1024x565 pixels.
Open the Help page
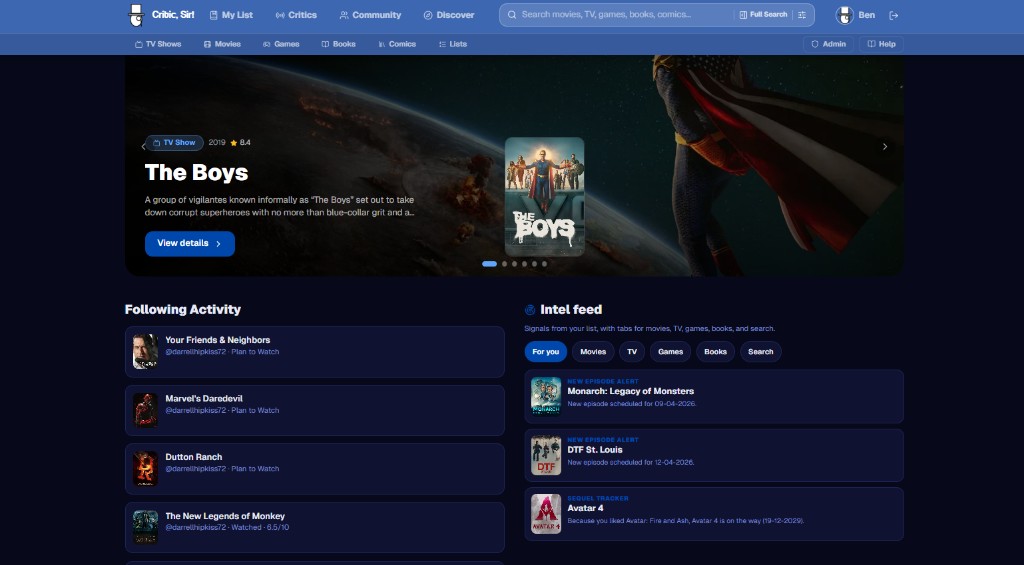pyautogui.click(x=881, y=44)
